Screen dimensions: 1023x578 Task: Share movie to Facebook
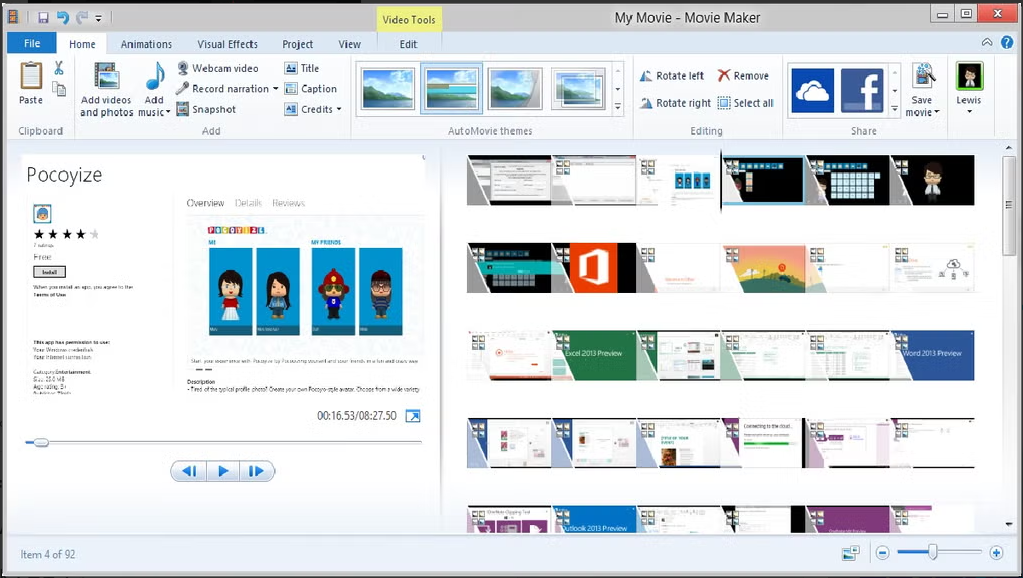(862, 90)
